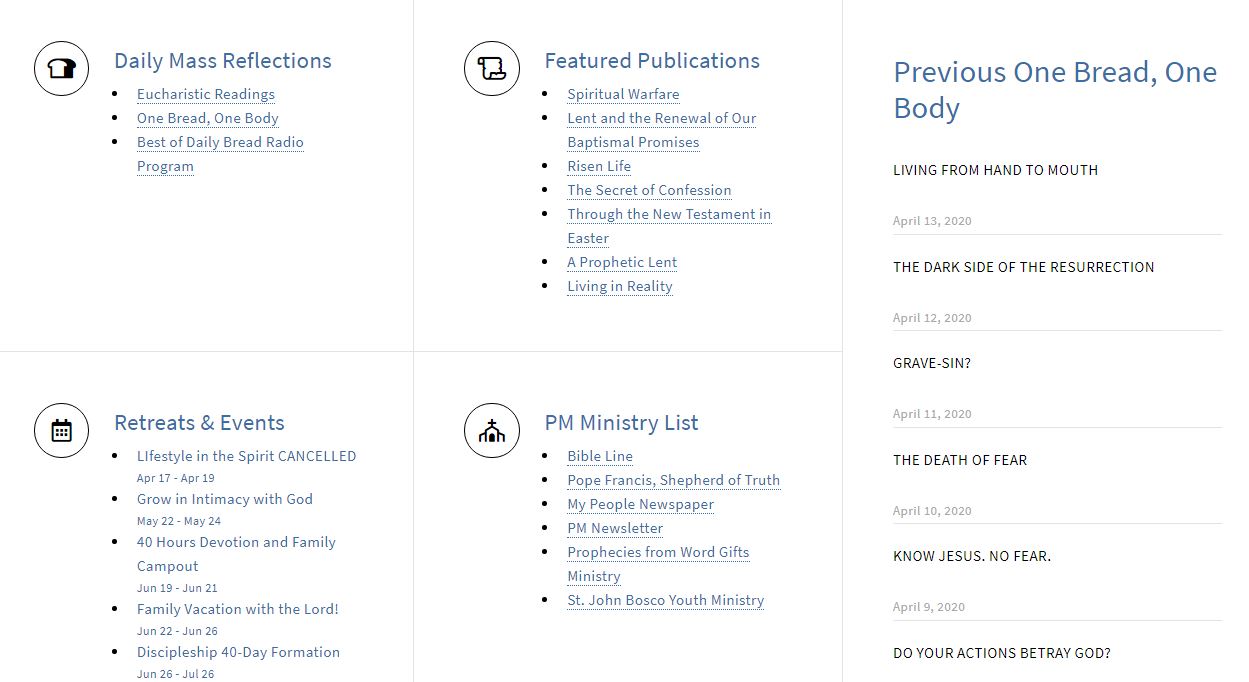Go to the Bible Line ministry
This screenshot has height=682, width=1249.
coord(600,456)
